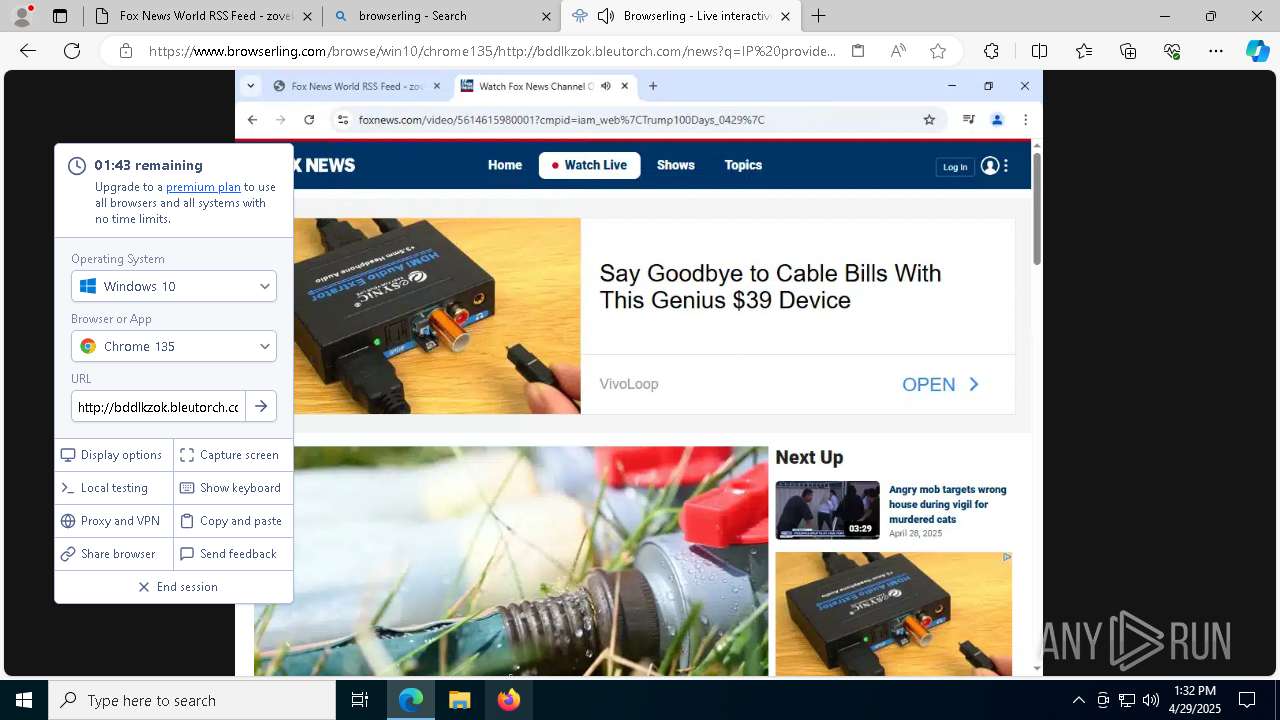The width and height of the screenshot is (1280, 720).
Task: Click OPEN on VivoLoop ad
Action: click(940, 385)
